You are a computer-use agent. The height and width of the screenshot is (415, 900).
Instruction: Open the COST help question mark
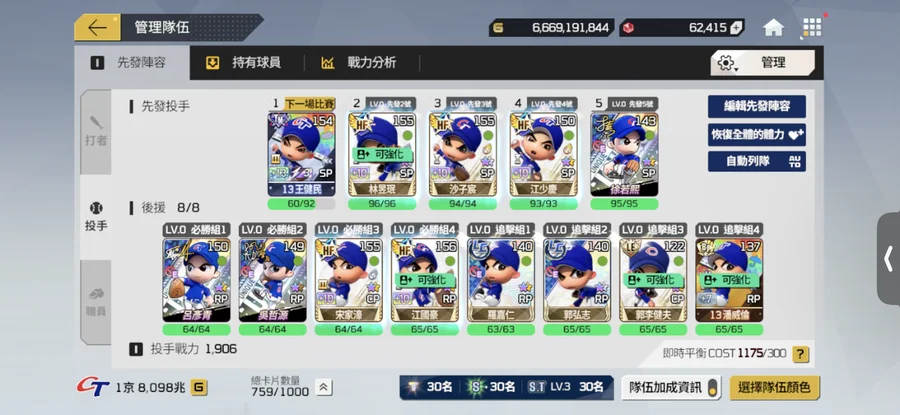click(800, 354)
